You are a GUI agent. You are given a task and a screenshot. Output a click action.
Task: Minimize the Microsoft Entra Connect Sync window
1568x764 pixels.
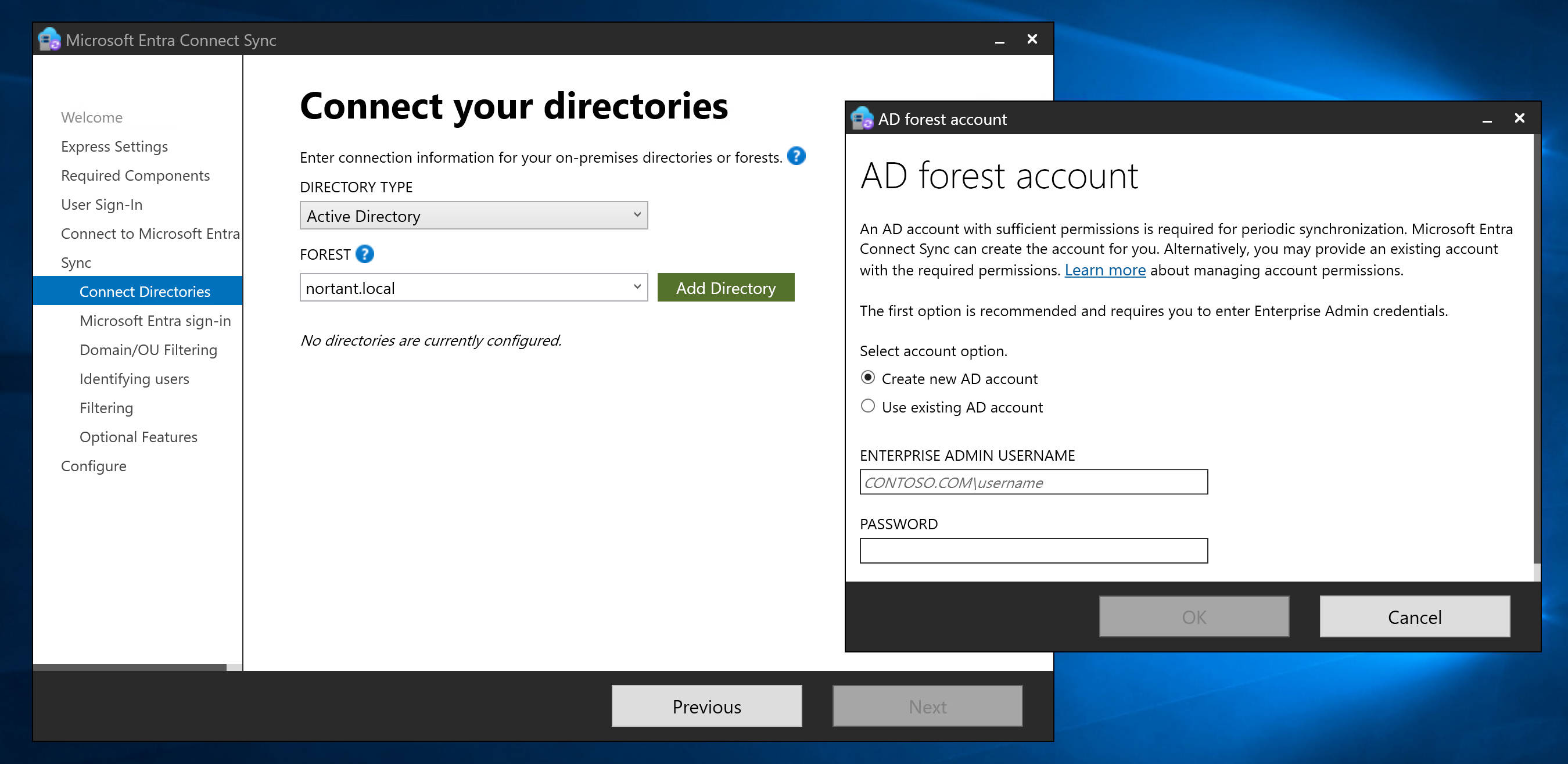click(999, 40)
